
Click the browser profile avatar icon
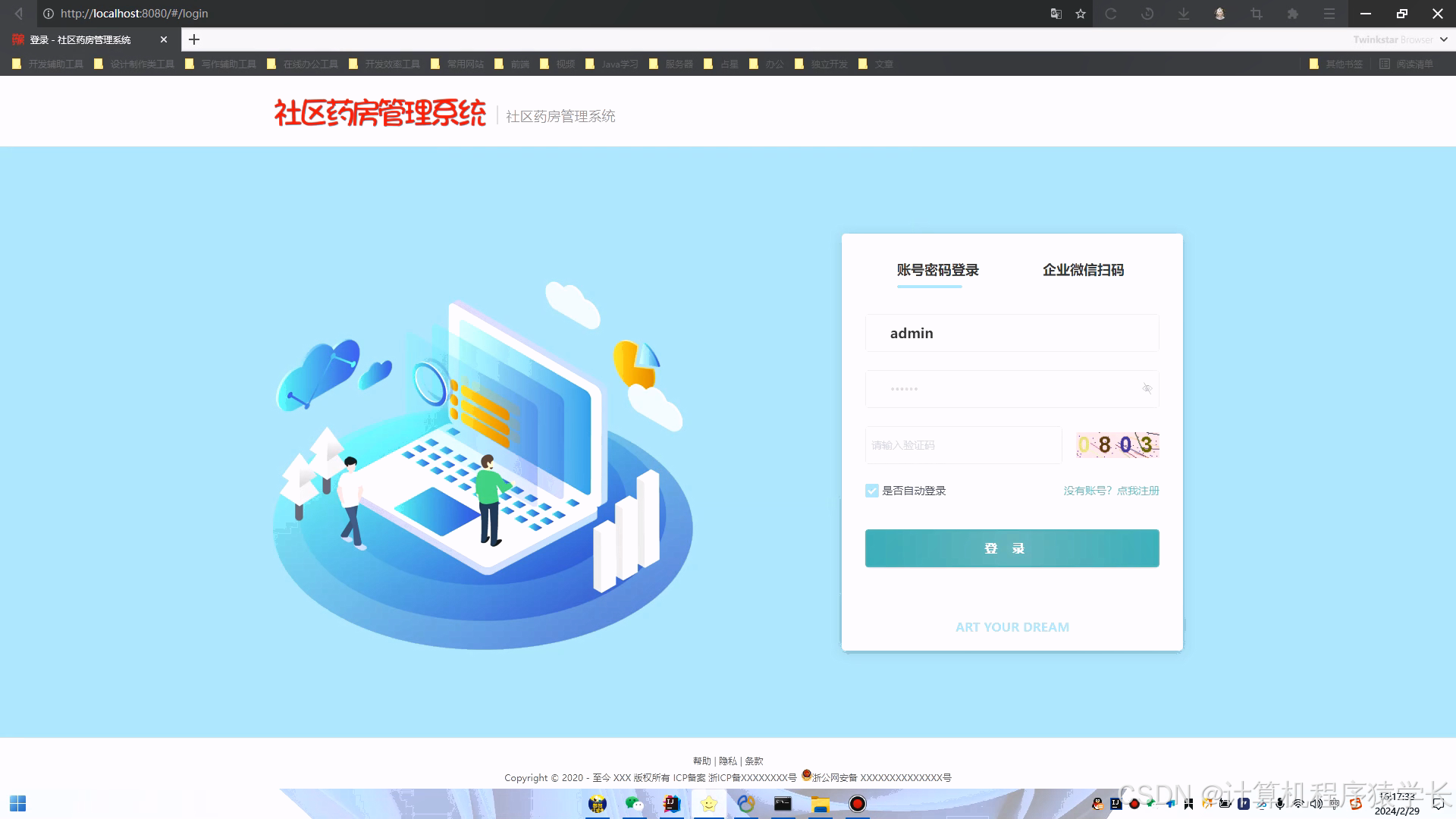(1219, 13)
